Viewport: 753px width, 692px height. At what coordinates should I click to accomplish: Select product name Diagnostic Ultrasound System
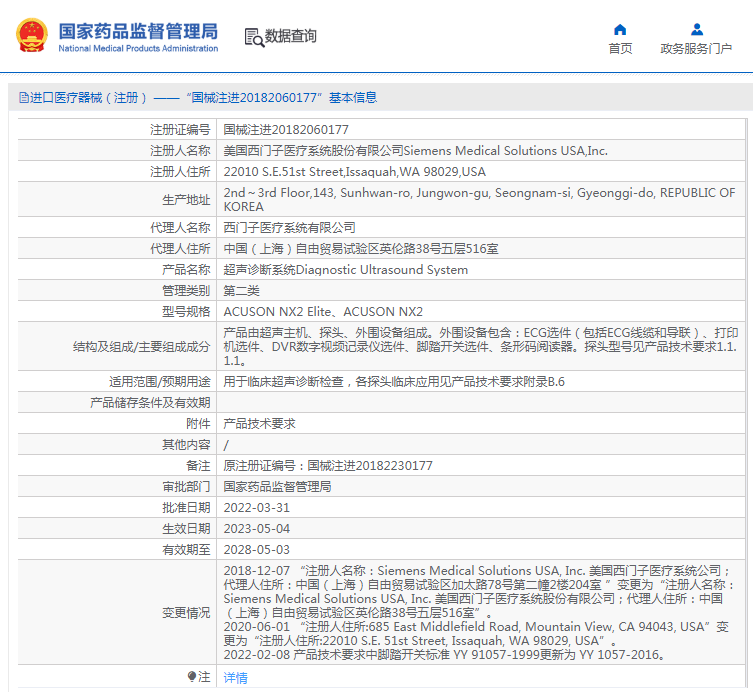click(x=346, y=270)
